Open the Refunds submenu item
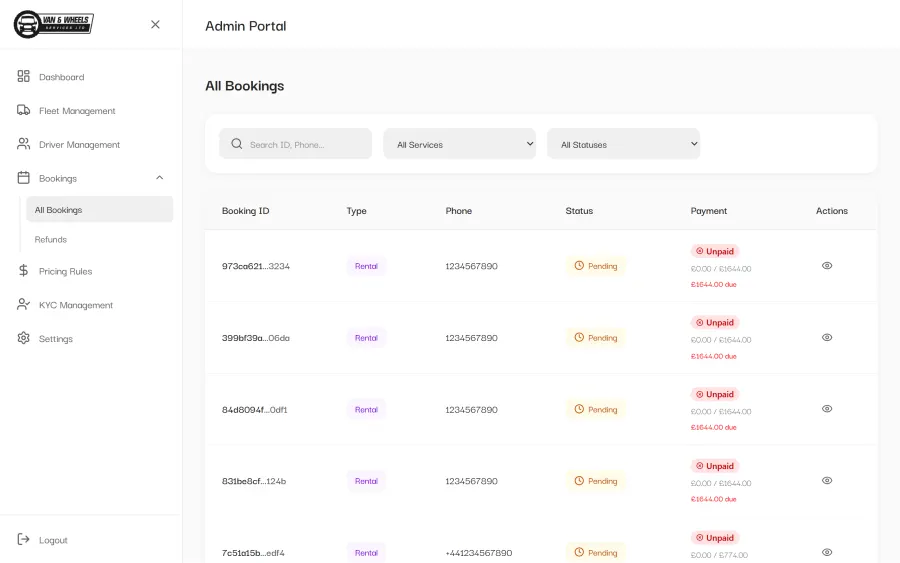This screenshot has width=900, height=563. (51, 239)
